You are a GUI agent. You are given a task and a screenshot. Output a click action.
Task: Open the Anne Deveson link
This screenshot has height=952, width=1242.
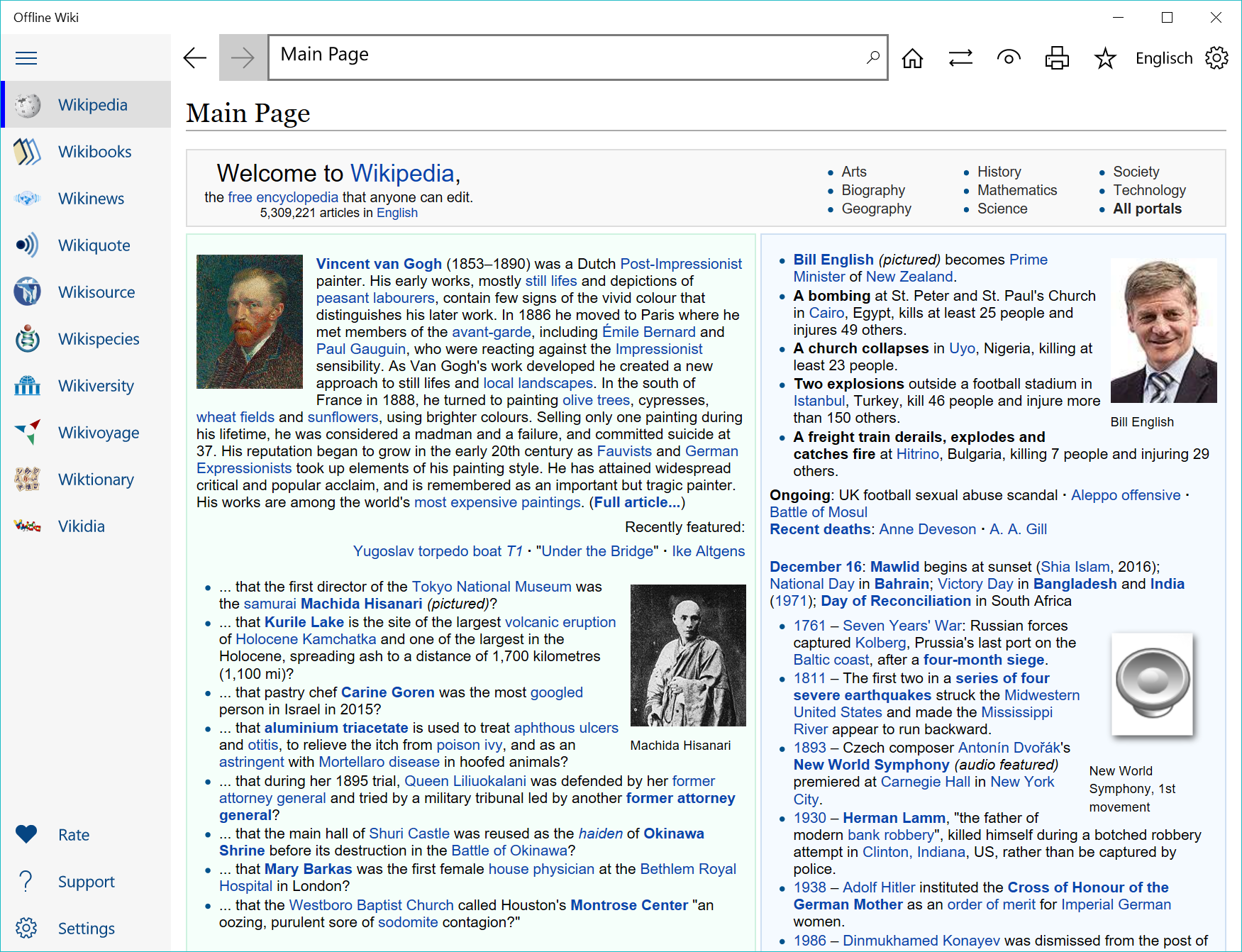coord(928,529)
